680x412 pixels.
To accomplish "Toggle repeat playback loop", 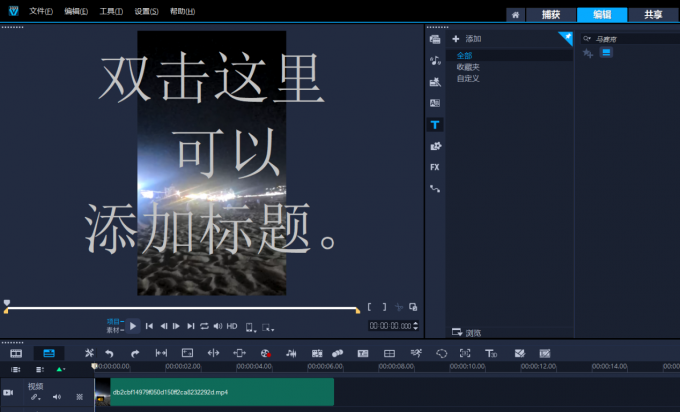I will [x=204, y=326].
